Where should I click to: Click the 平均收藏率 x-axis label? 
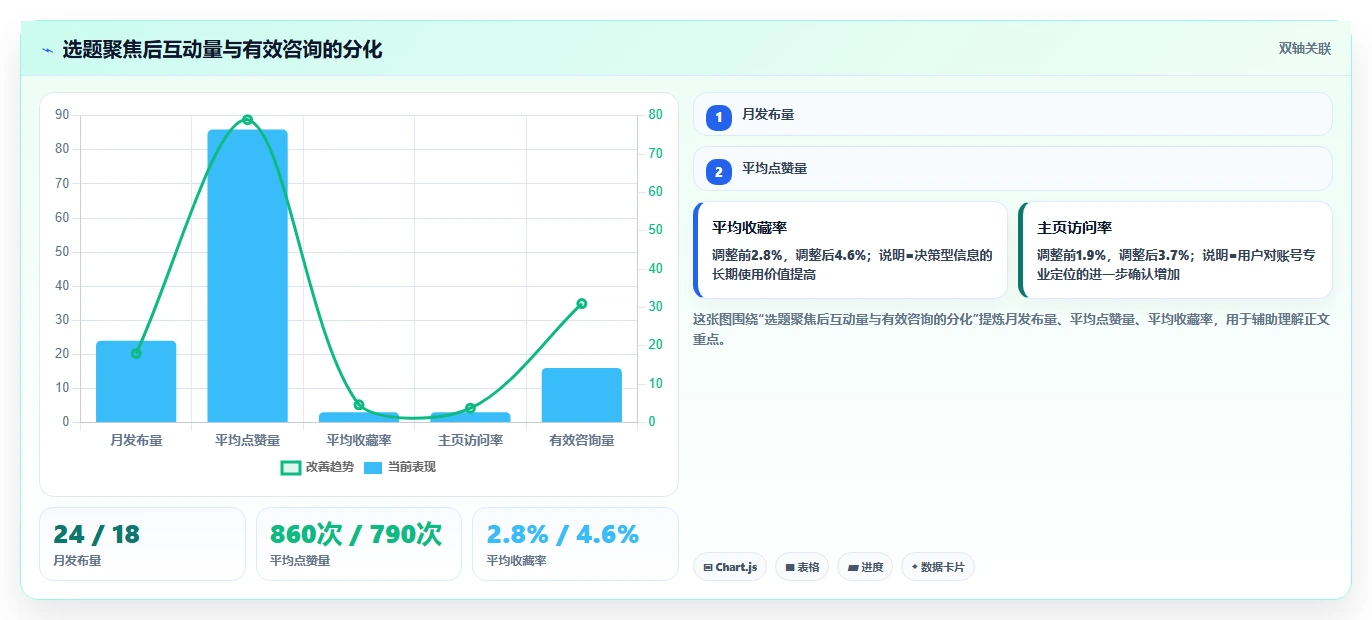click(359, 440)
